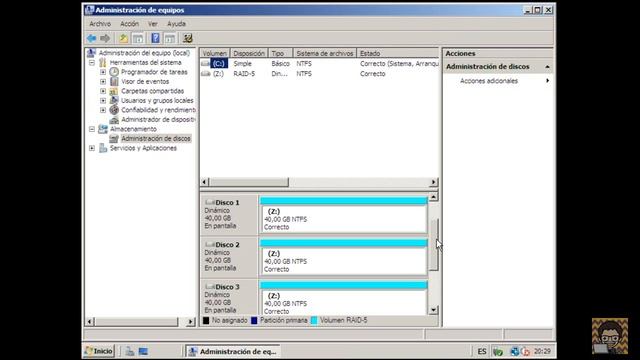640x360 pixels.
Task: Open Help via blue question mark icon
Action: (156, 38)
